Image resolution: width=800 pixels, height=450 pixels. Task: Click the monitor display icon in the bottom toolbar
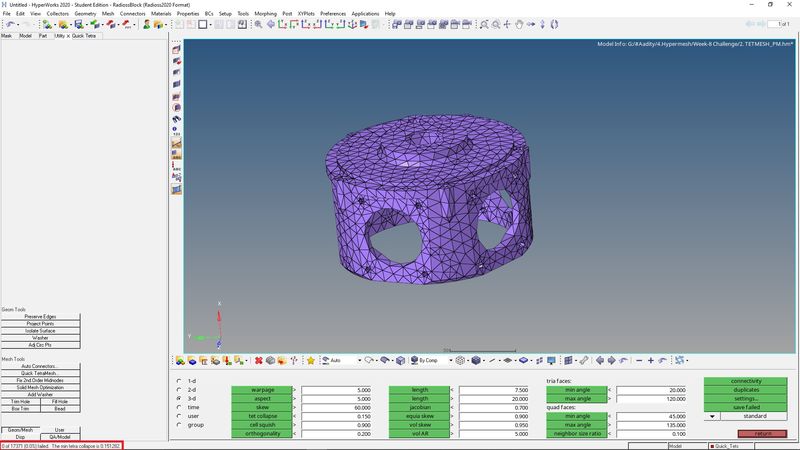point(551,361)
